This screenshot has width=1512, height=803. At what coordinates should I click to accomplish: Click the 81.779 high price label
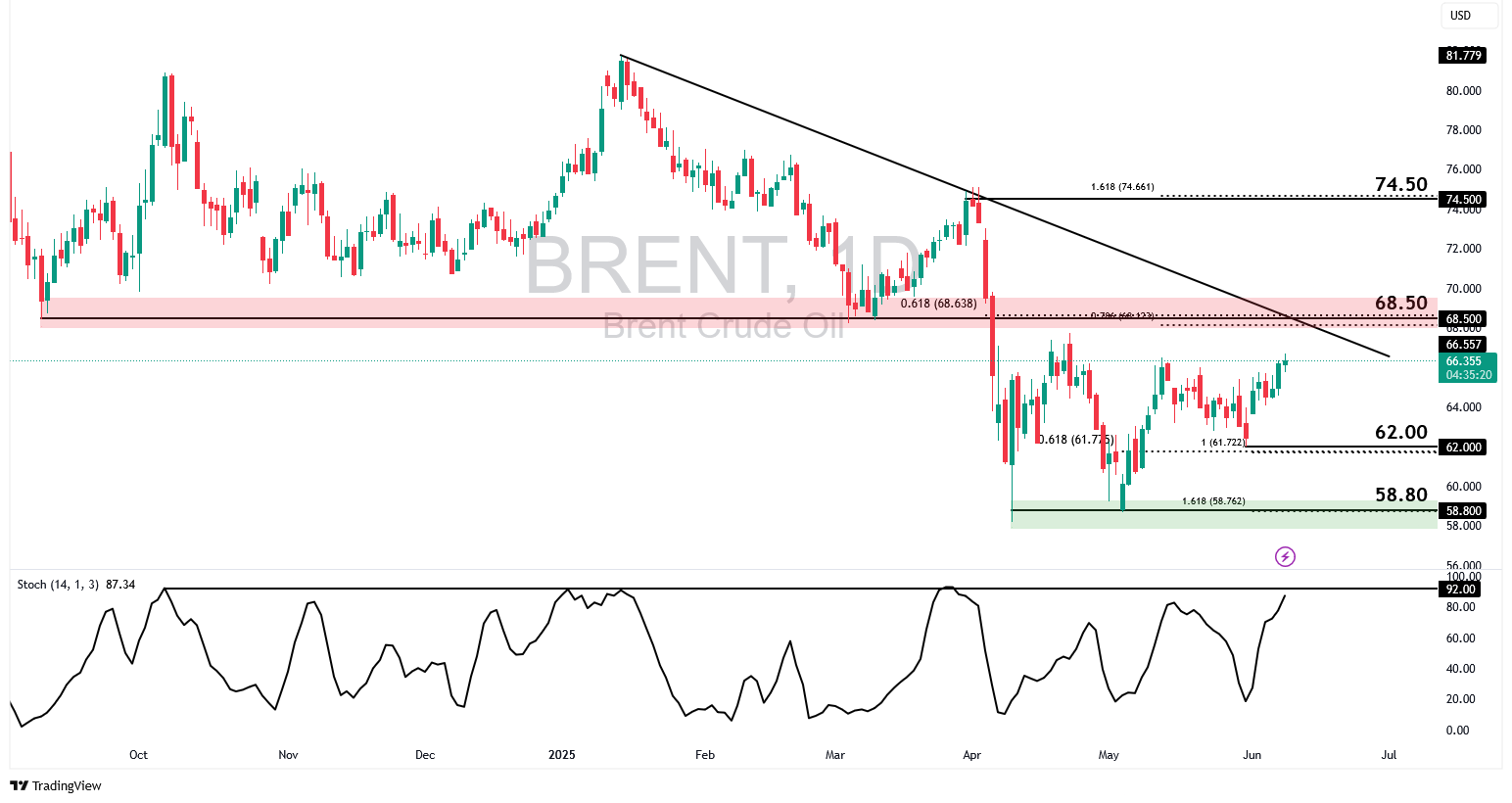(1463, 56)
